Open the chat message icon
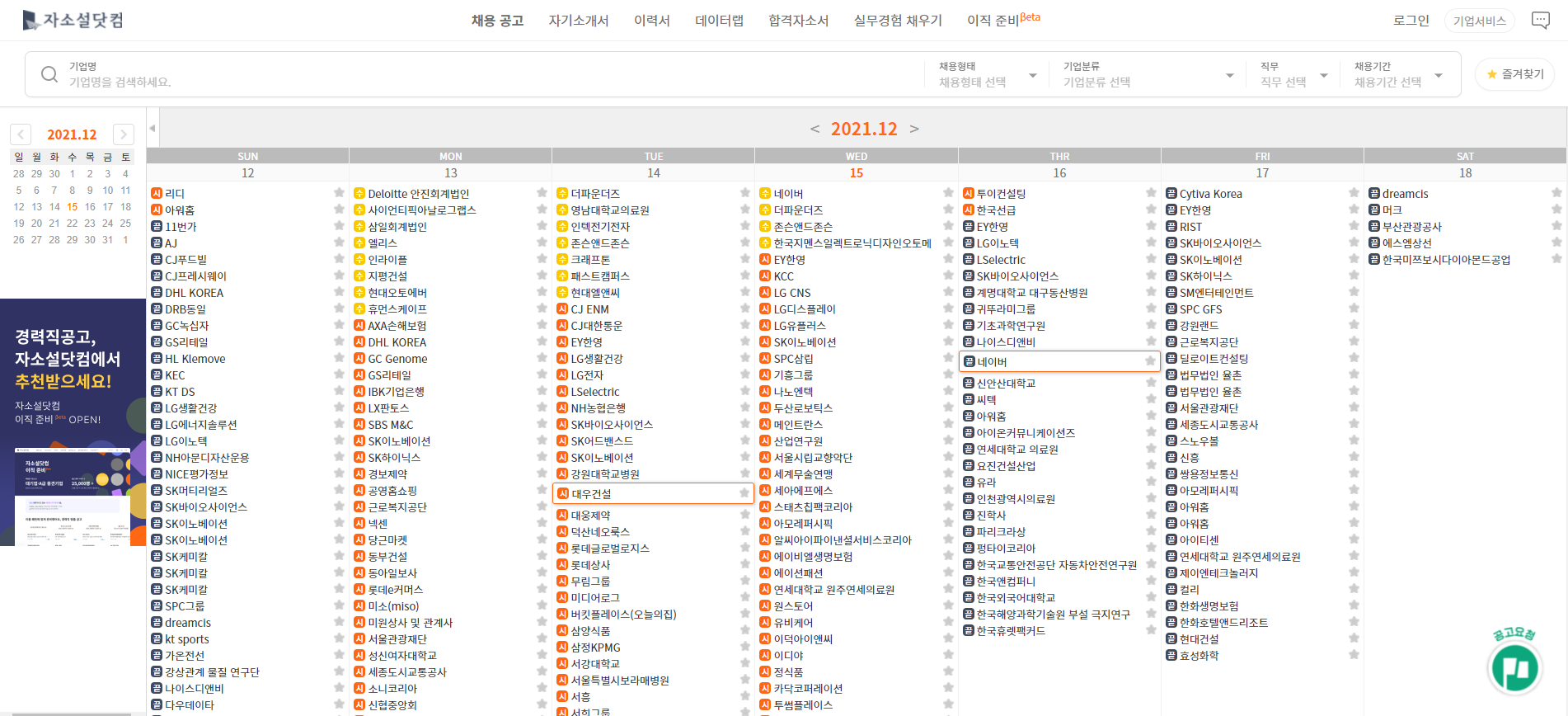 point(1540,21)
